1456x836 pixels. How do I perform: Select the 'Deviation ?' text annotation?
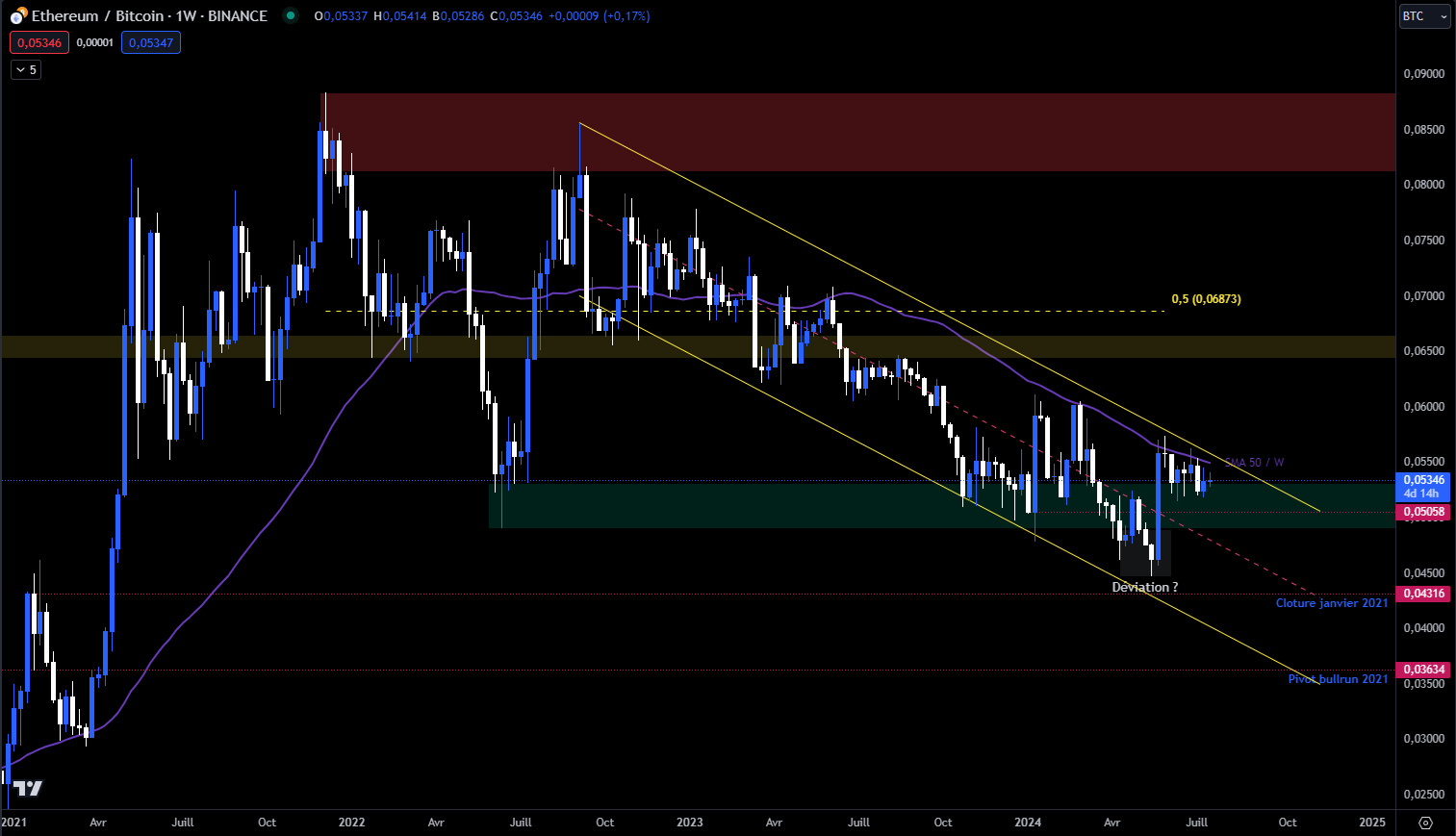tap(1144, 587)
